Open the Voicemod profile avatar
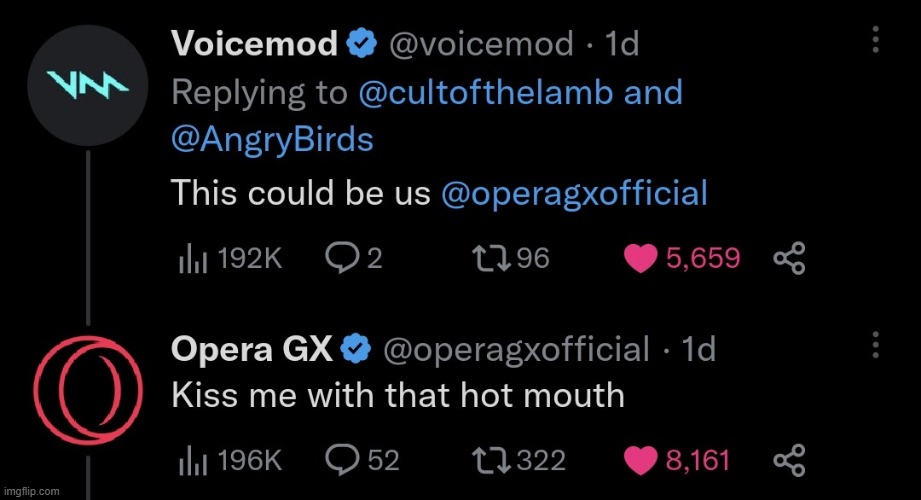Viewport: 921px width, 500px height. [89, 85]
